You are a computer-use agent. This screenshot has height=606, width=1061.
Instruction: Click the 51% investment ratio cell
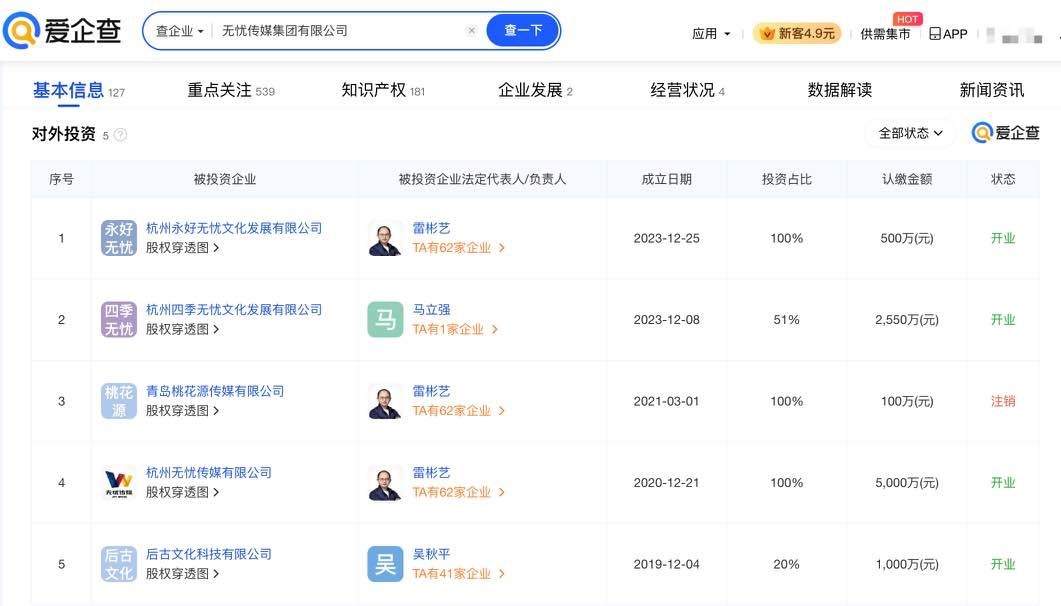pyautogui.click(x=786, y=319)
